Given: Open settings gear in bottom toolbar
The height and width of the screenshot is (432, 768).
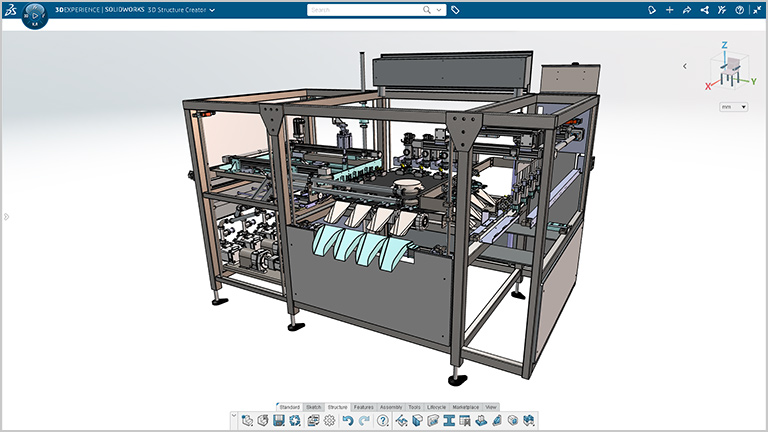Looking at the screenshot, I should [329, 421].
